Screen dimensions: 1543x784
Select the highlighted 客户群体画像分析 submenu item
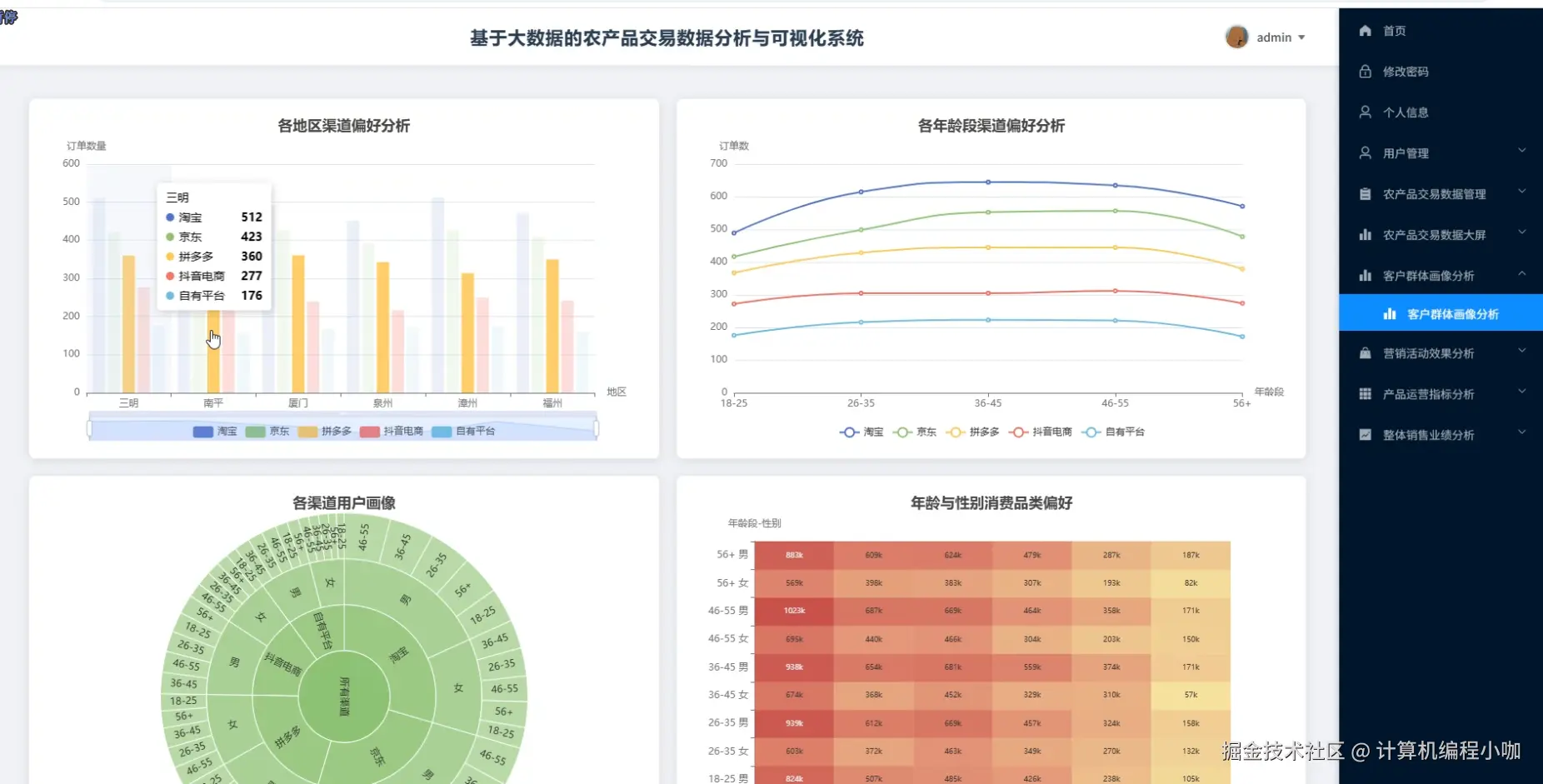[1441, 314]
